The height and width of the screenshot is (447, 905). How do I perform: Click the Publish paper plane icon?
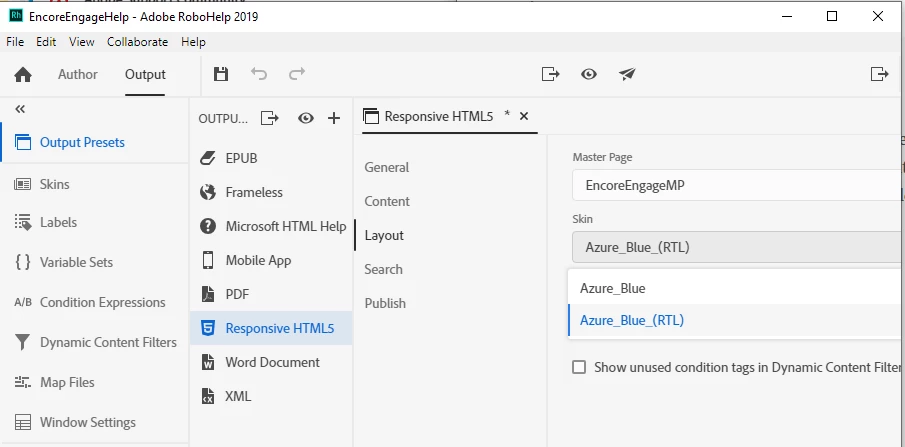click(627, 74)
